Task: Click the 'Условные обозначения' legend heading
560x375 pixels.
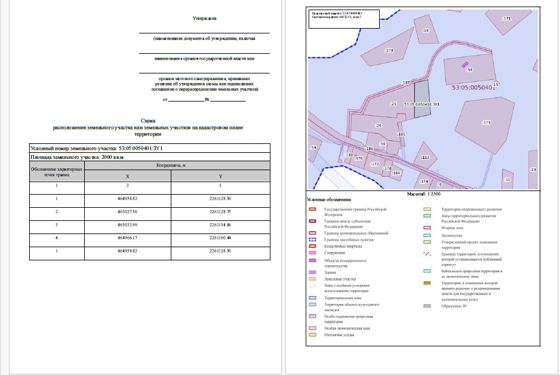Action: pos(329,200)
